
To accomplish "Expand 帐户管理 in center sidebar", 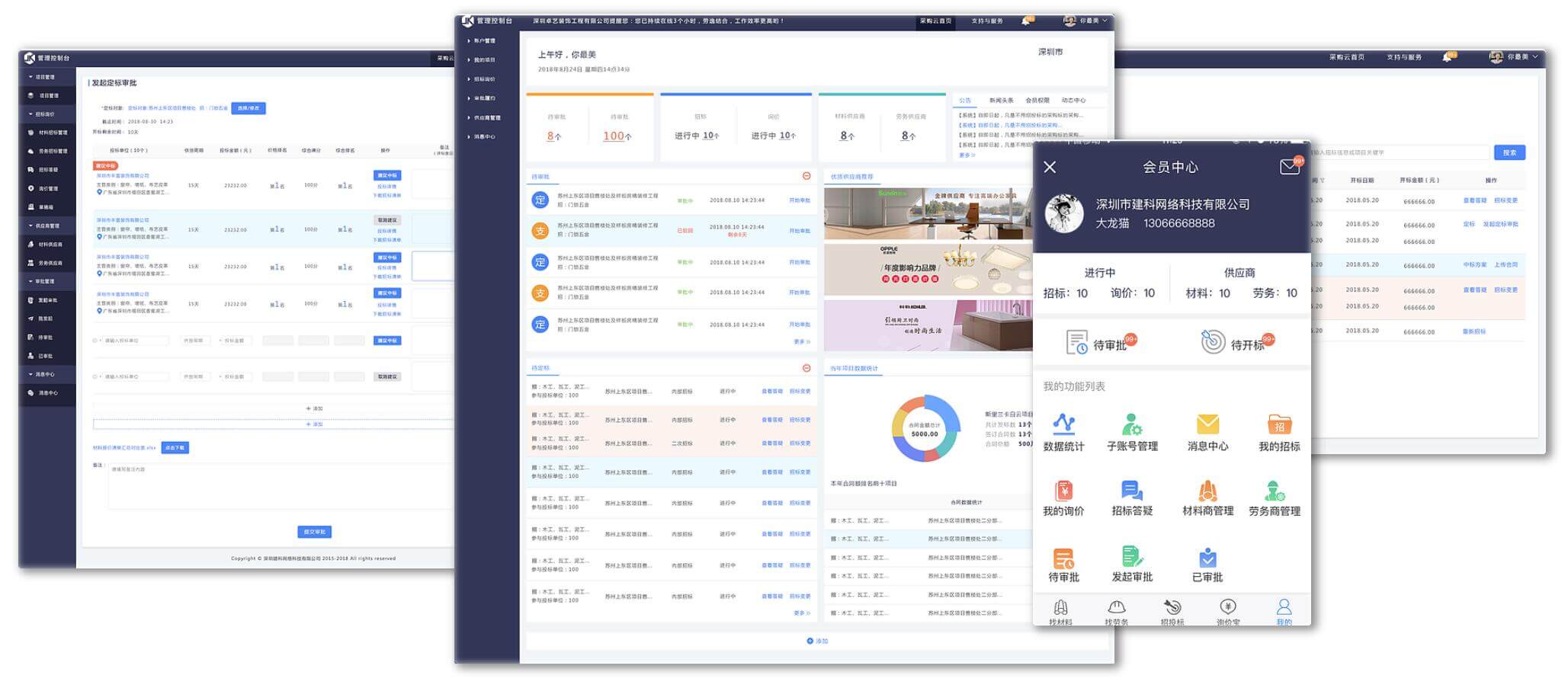I will click(x=483, y=40).
